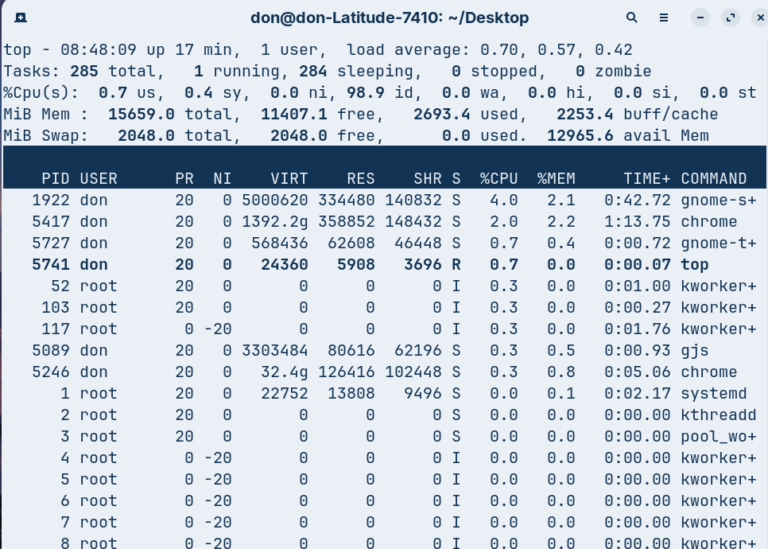Click RES value 334480
Viewport: 768px width, 549px height.
click(x=346, y=200)
